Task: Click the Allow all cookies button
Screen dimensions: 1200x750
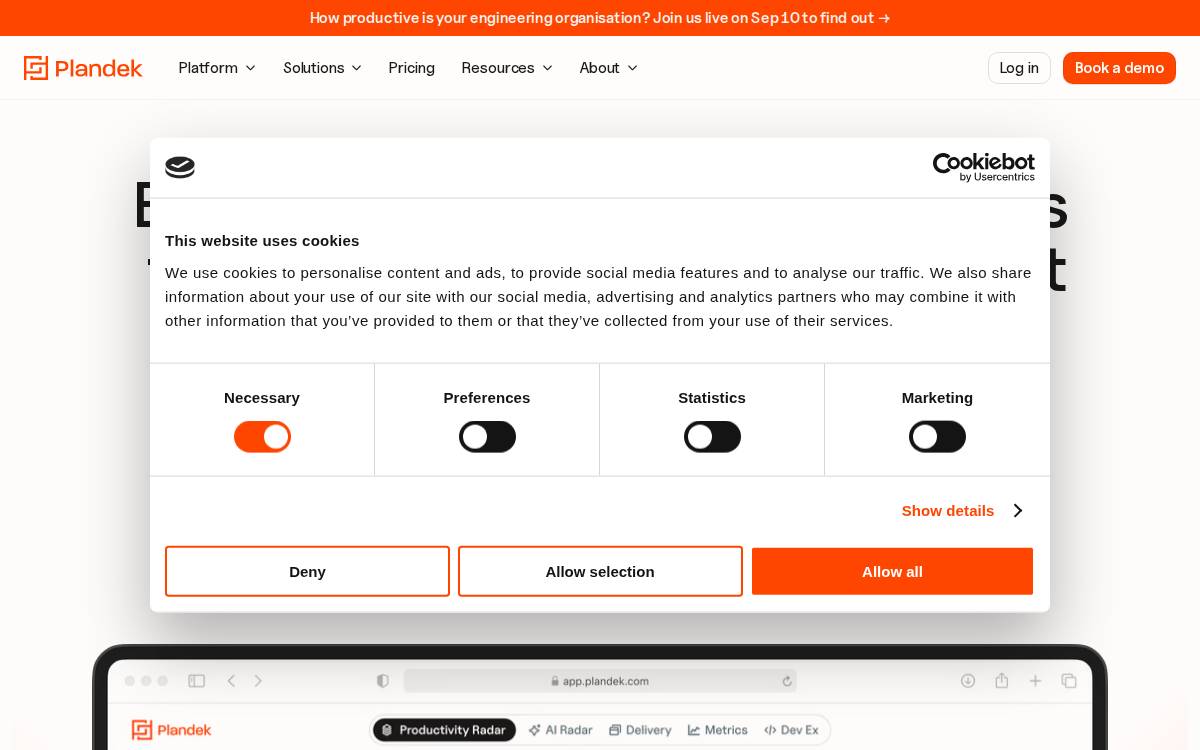Action: 892,572
